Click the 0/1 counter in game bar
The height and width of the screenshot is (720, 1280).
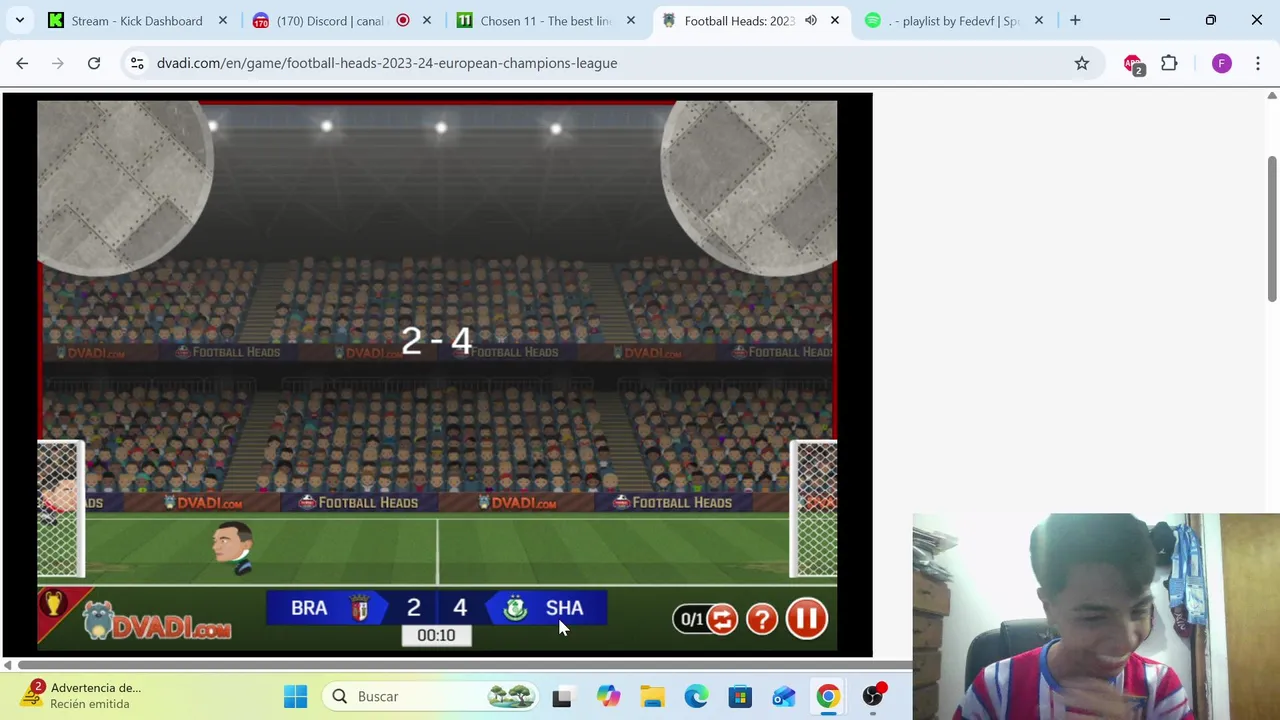pyautogui.click(x=692, y=620)
